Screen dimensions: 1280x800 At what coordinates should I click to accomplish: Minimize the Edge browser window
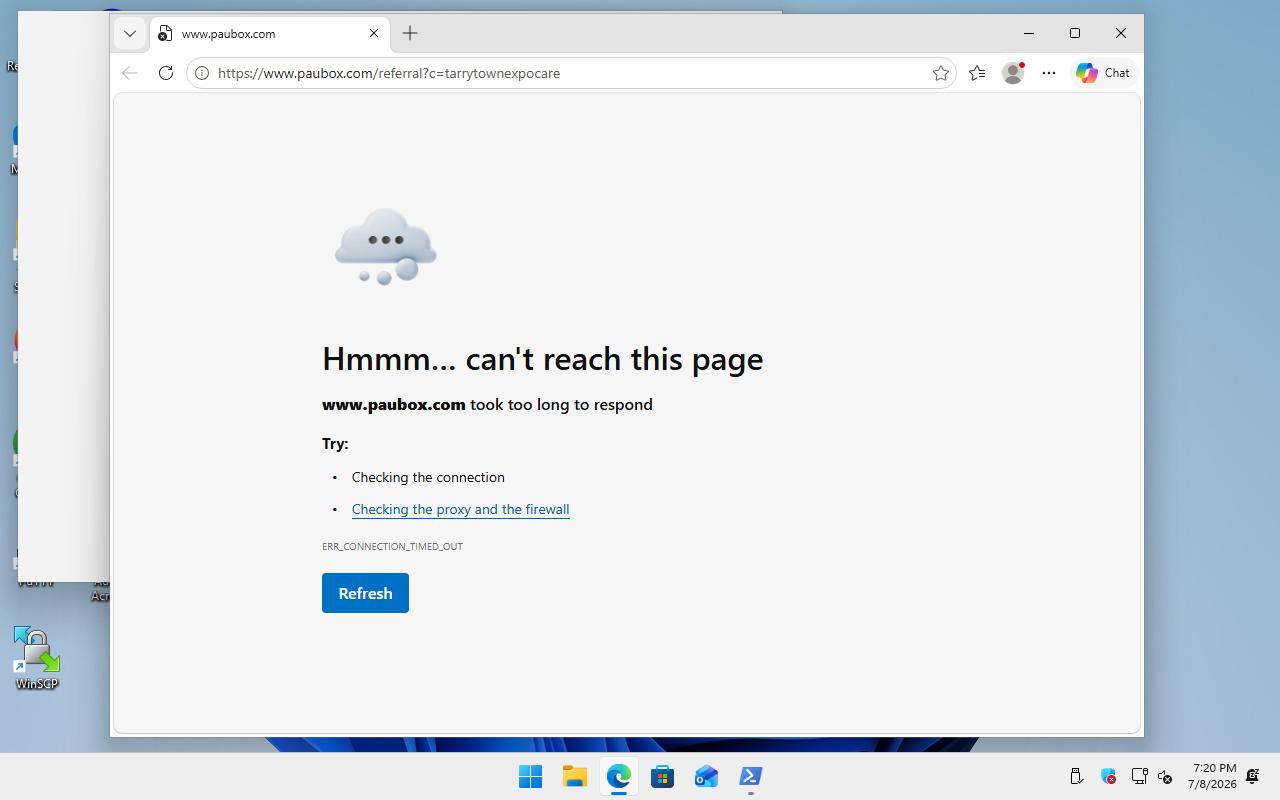(1029, 33)
